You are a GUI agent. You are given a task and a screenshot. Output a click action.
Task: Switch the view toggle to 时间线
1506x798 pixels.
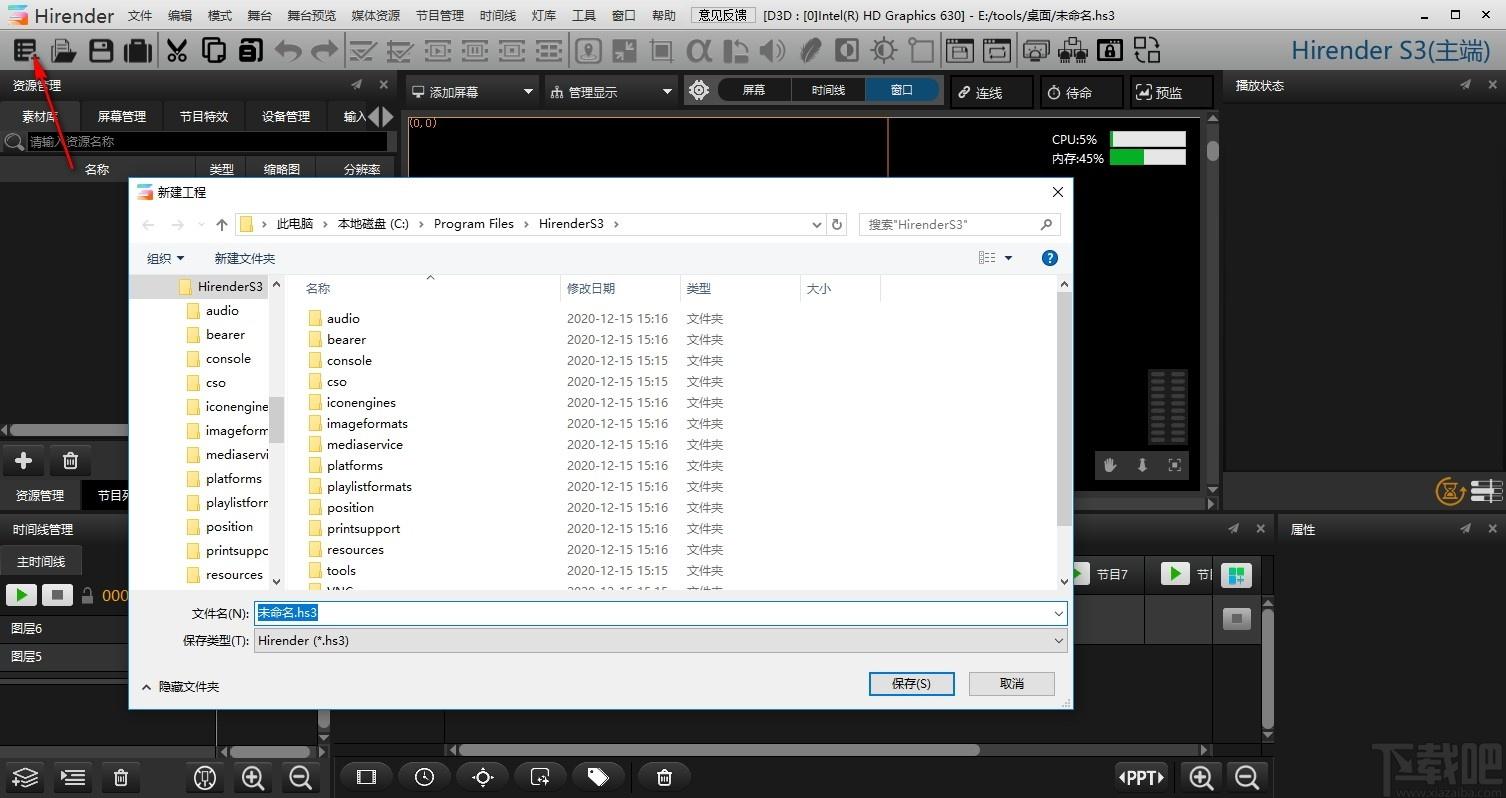coord(828,90)
